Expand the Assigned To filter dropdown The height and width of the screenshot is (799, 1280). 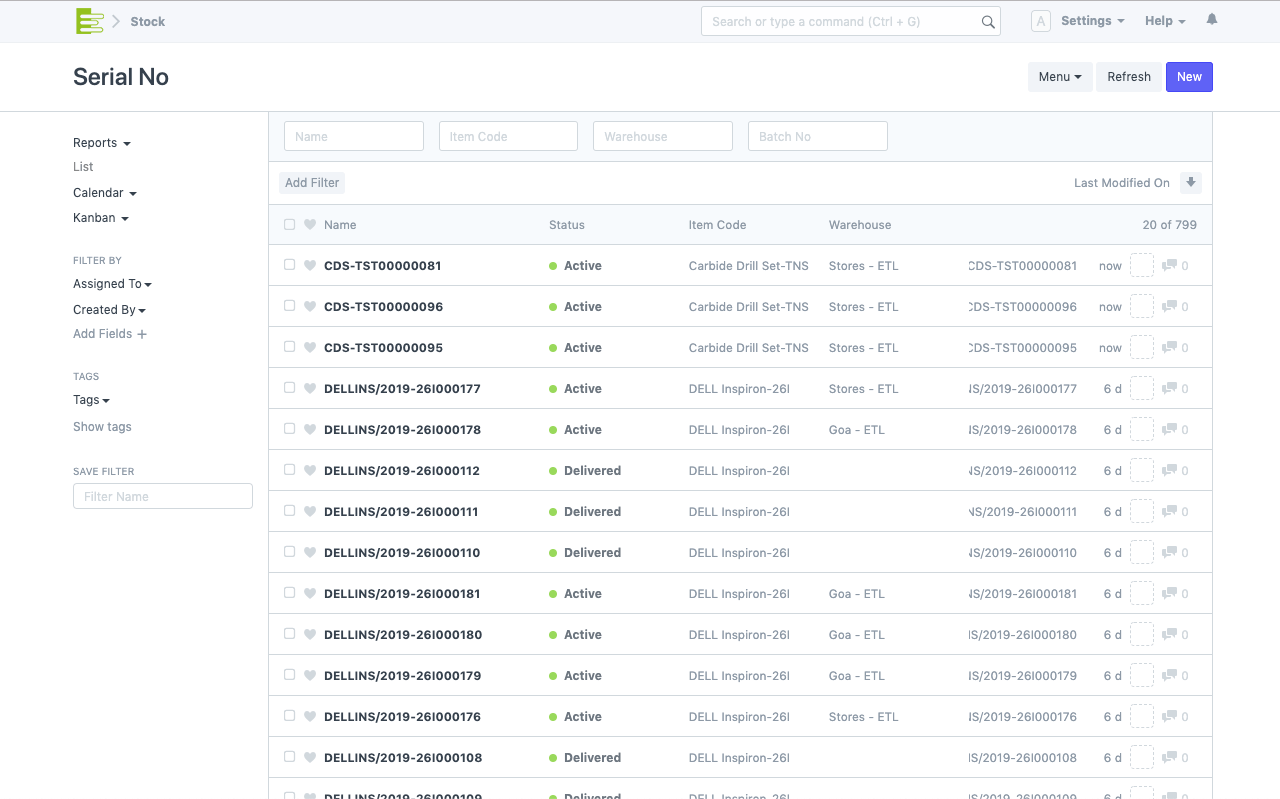(112, 284)
